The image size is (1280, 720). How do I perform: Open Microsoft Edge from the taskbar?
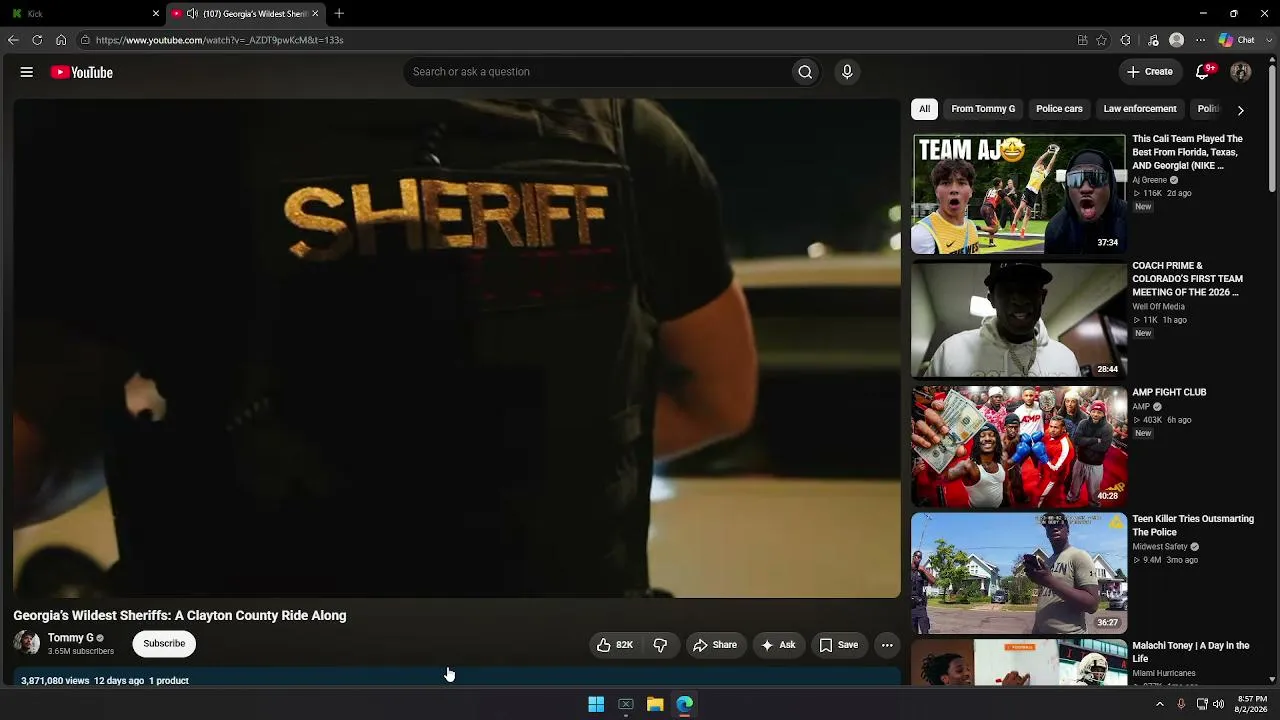[685, 704]
